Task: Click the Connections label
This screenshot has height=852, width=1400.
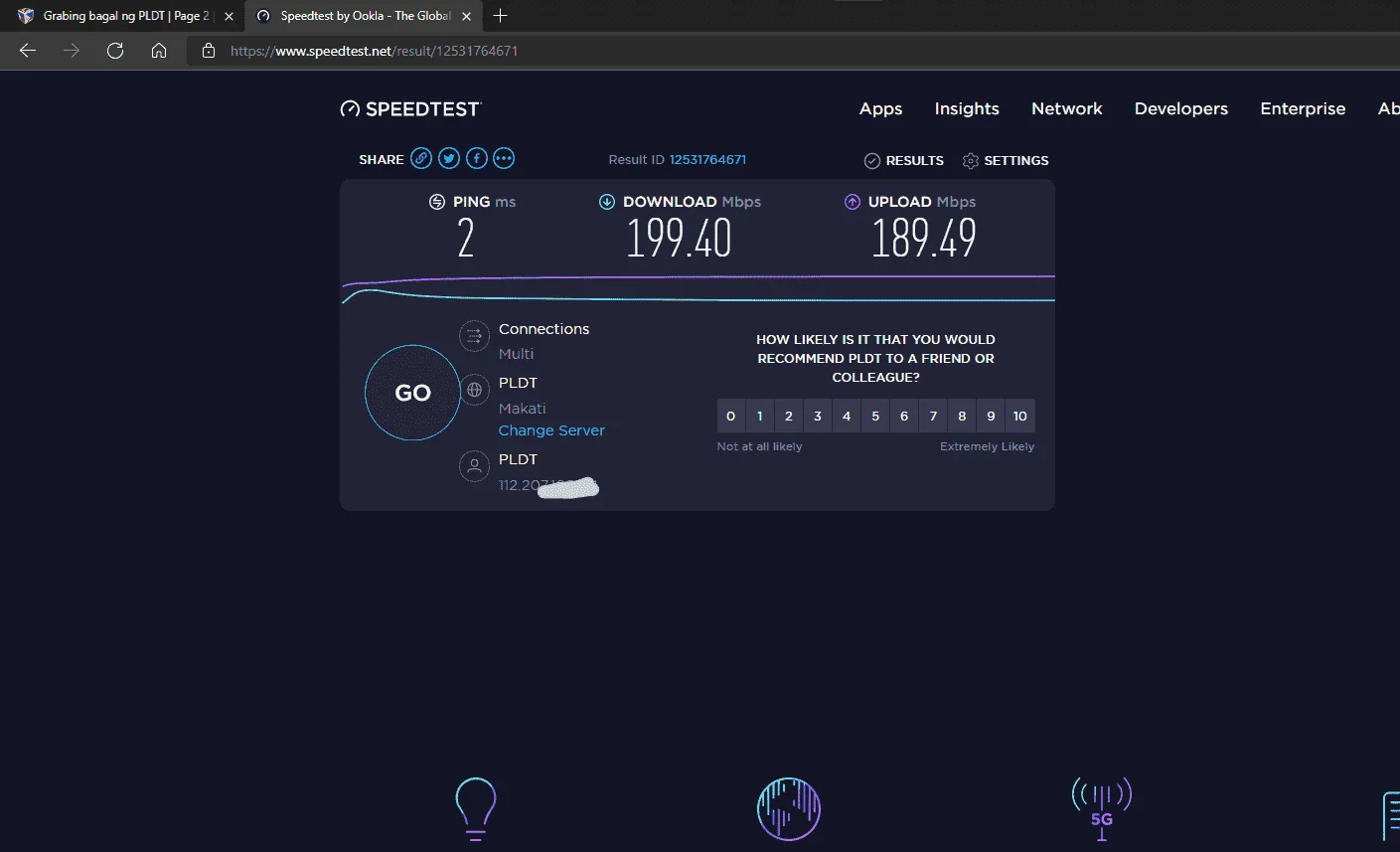Action: click(544, 329)
